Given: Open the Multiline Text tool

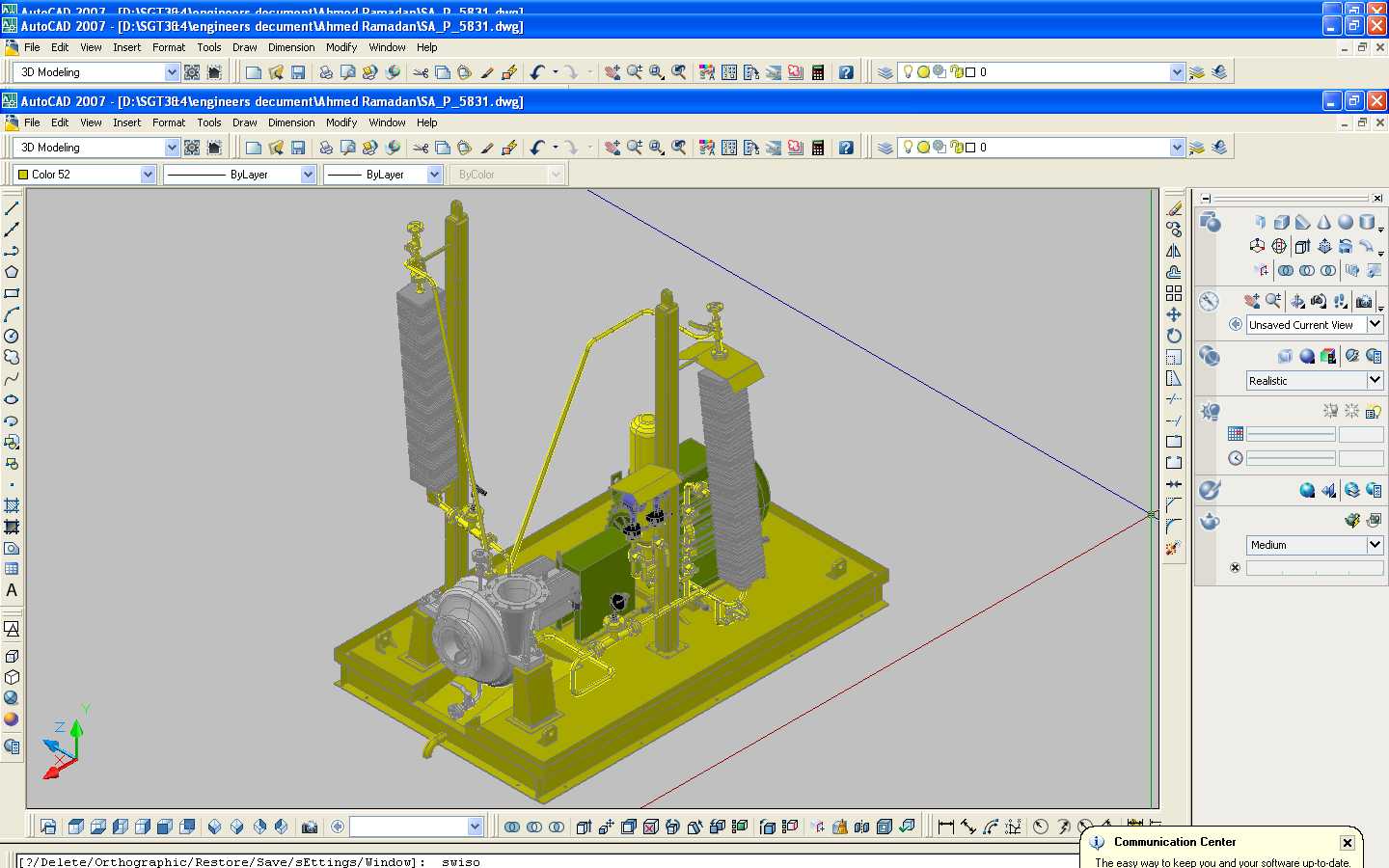Looking at the screenshot, I should 12,590.
